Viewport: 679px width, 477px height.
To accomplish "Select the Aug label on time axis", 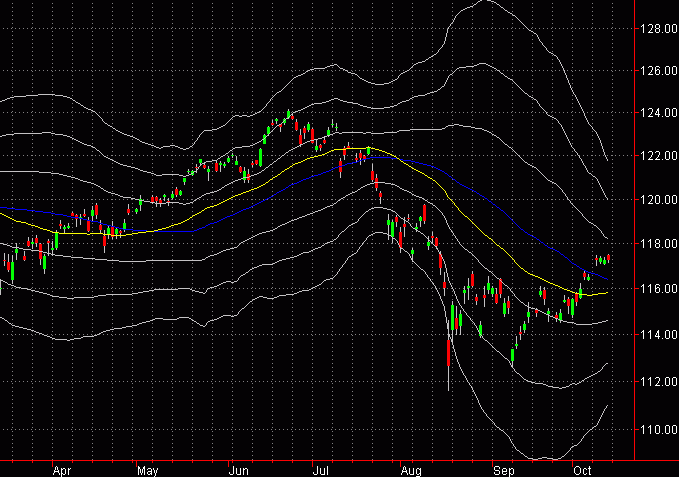I will [x=411, y=471].
